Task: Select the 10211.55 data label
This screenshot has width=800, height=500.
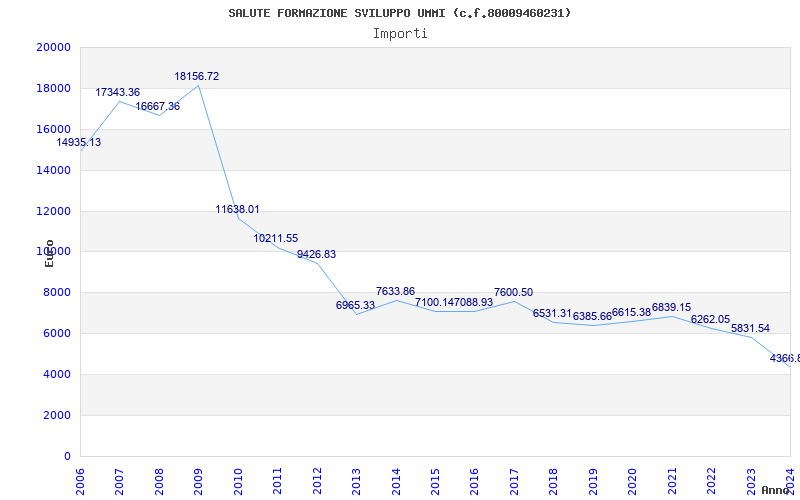Action: click(276, 238)
